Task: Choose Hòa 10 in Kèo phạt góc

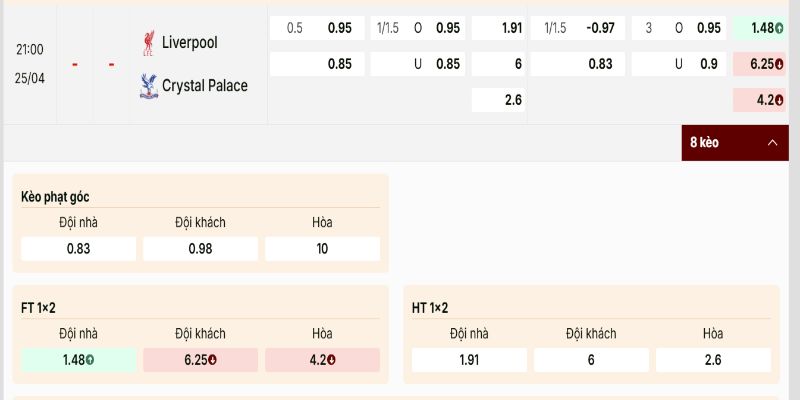Action: coord(322,249)
